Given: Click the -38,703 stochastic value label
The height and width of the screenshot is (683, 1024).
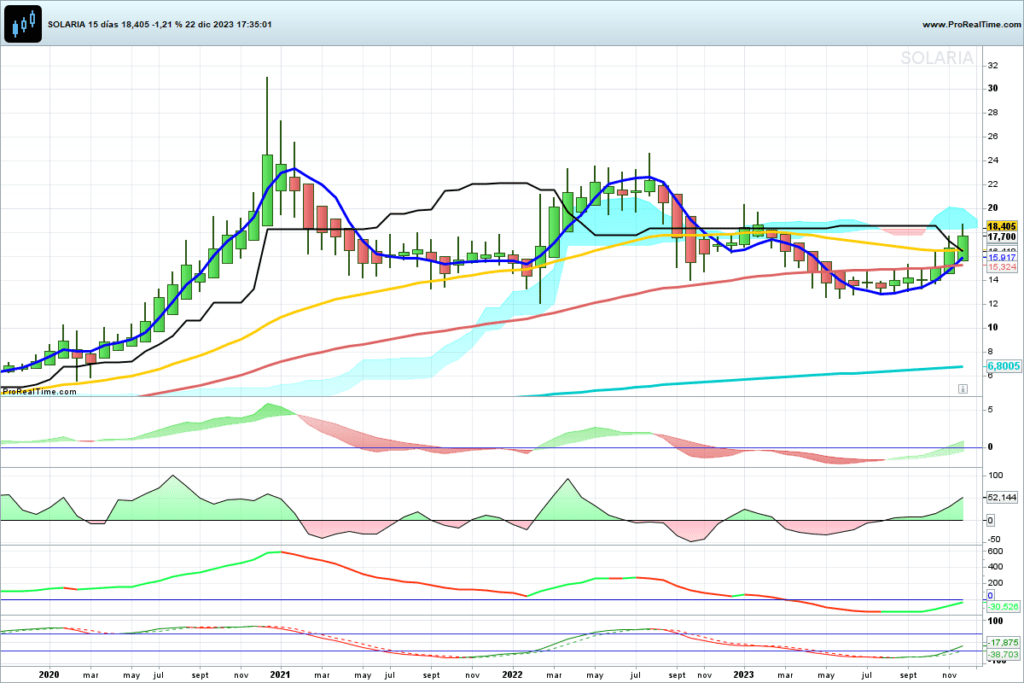Looking at the screenshot, I should (1002, 654).
